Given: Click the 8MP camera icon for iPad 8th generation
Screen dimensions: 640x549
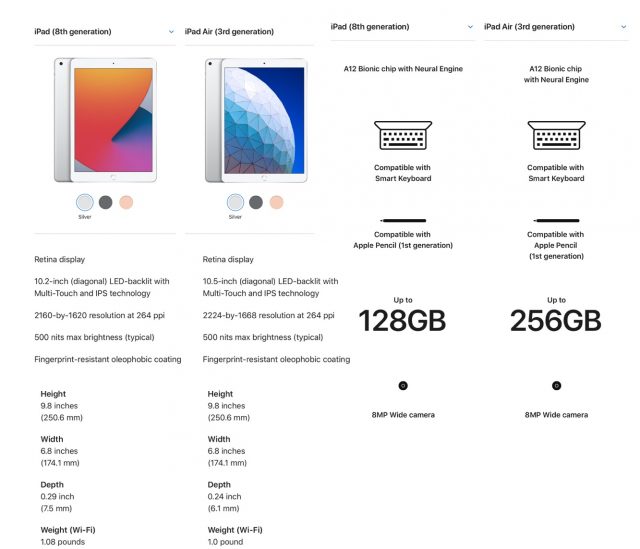Looking at the screenshot, I should 403,385.
